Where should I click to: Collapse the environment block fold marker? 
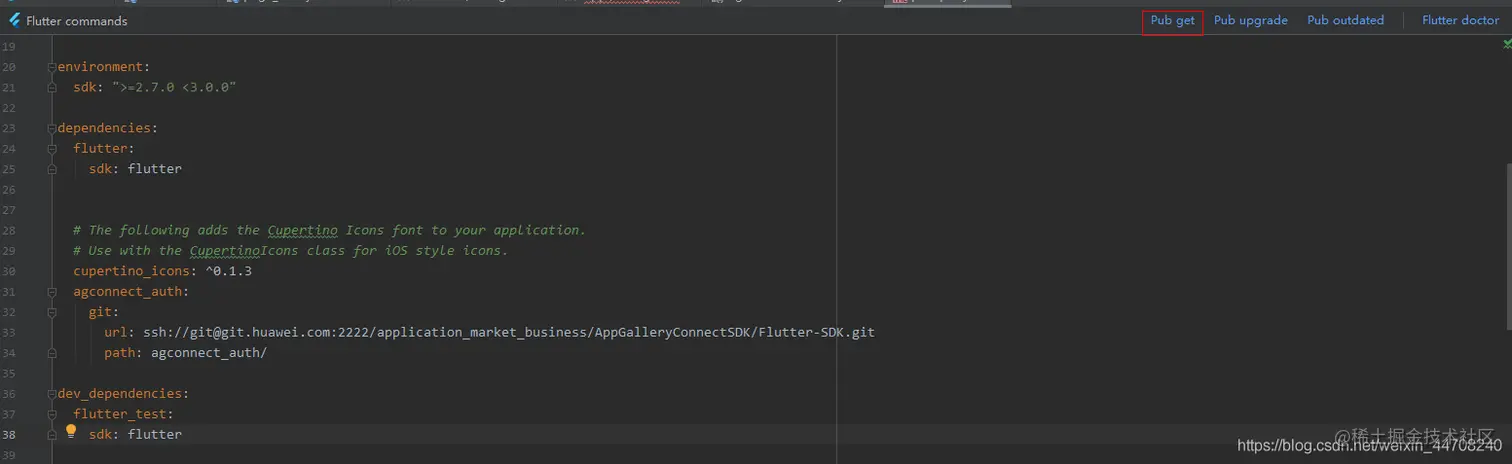click(52, 67)
